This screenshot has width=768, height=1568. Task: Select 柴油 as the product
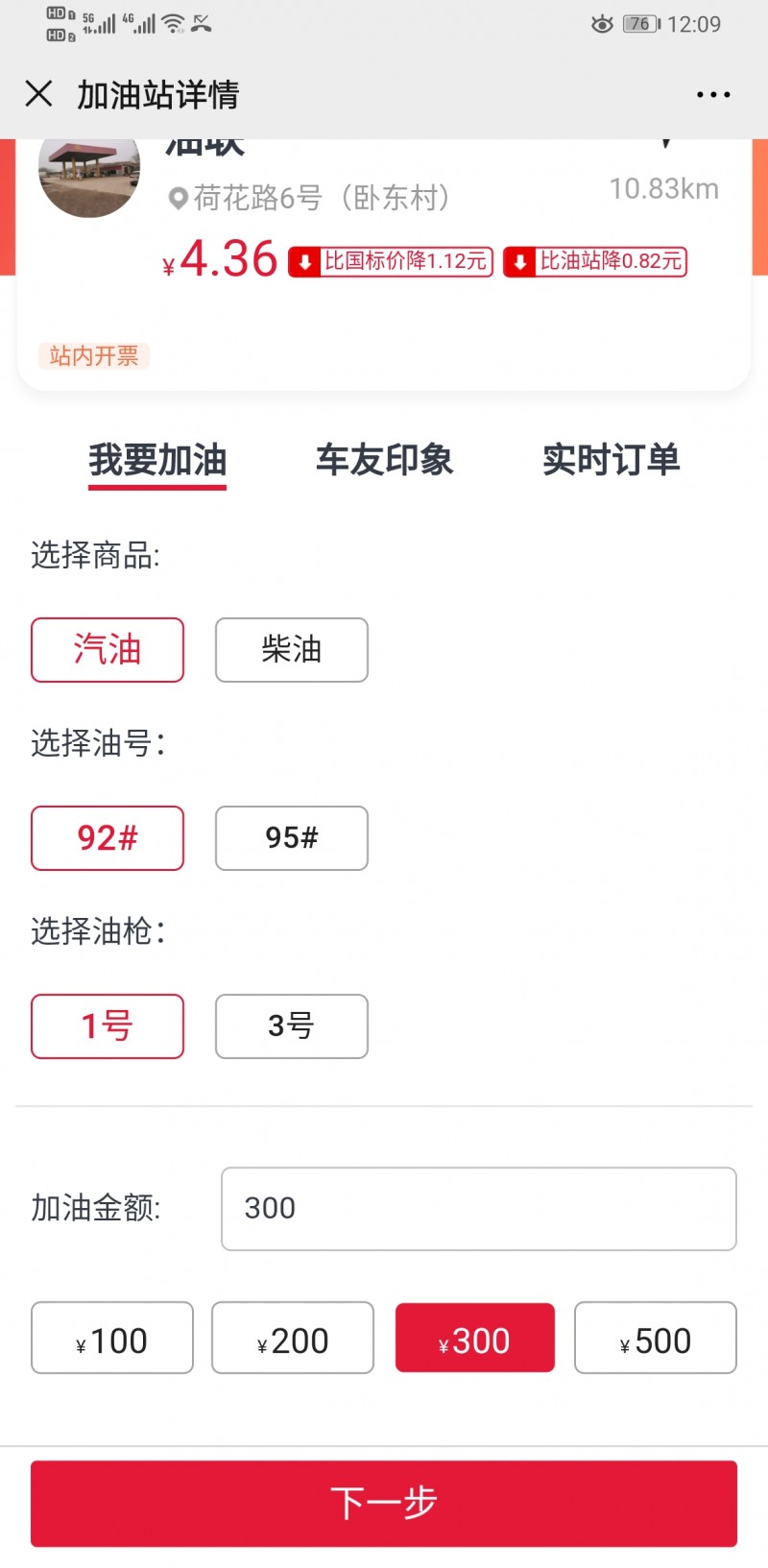coord(292,650)
